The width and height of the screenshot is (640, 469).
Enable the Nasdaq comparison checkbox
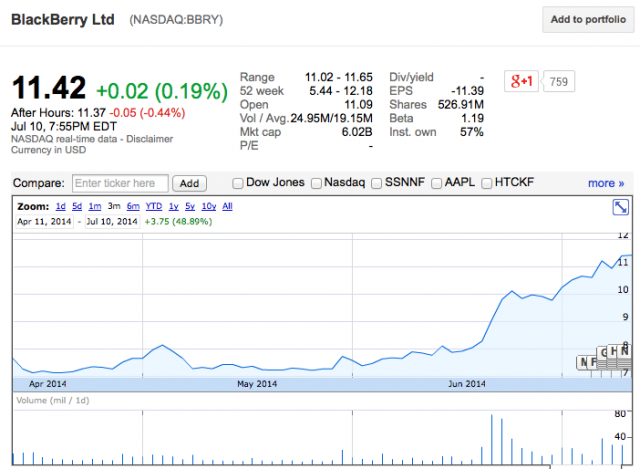(x=316, y=183)
